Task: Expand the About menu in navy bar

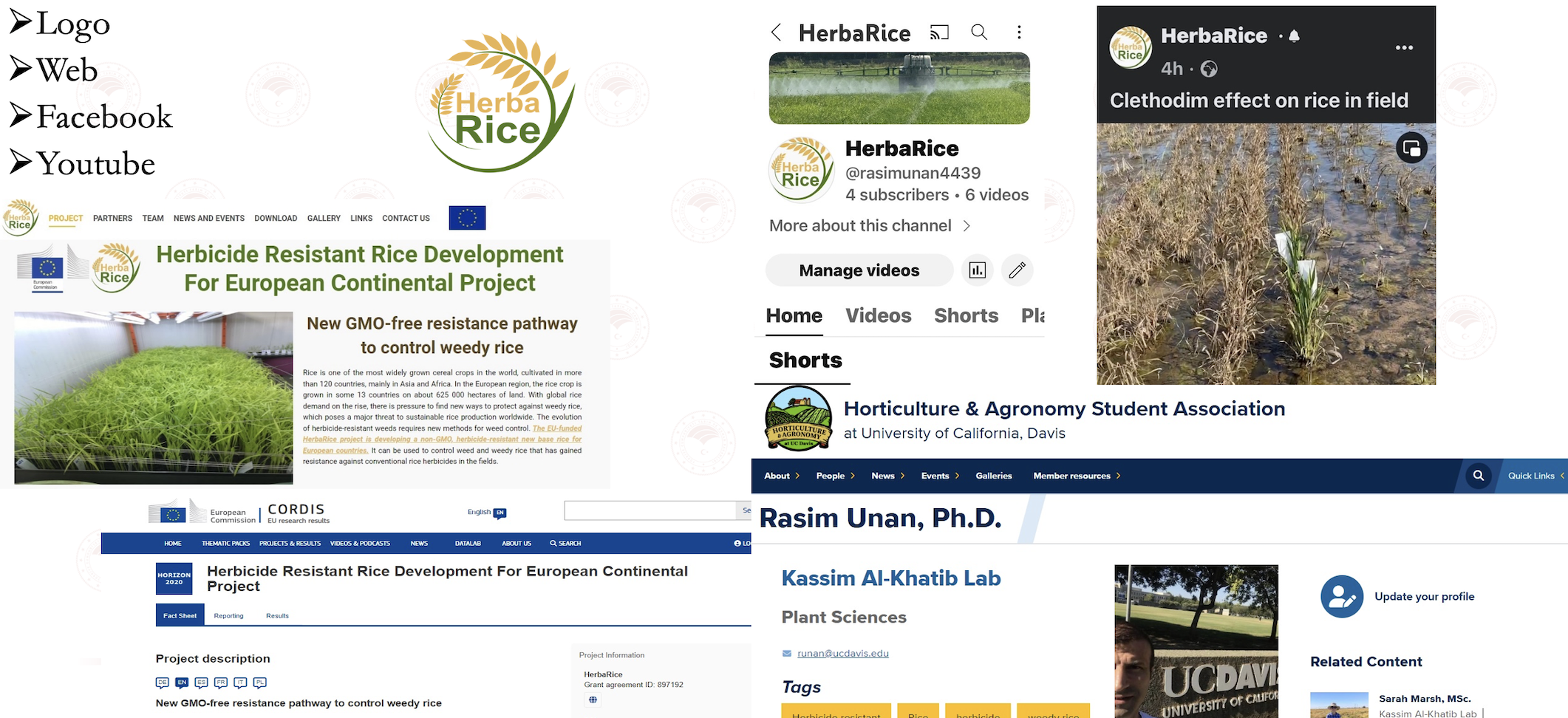Action: point(782,476)
